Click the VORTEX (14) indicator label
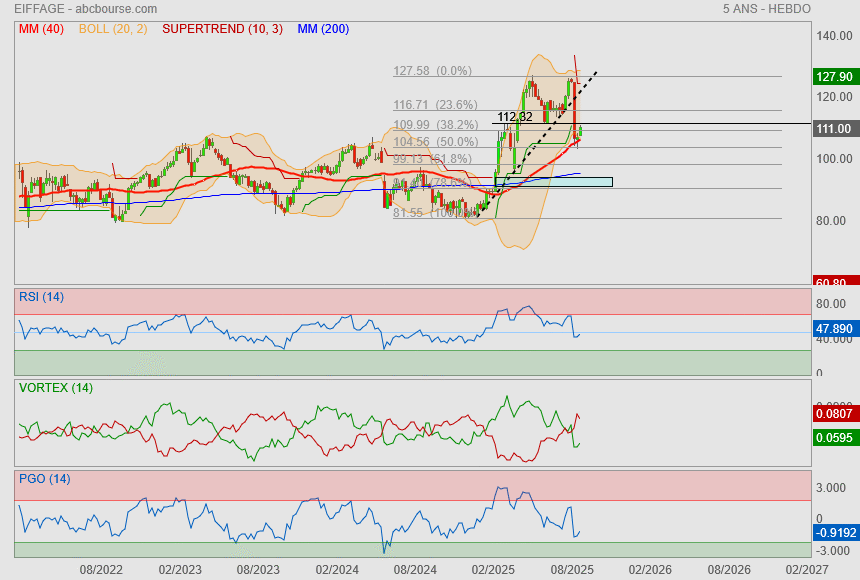 point(55,388)
